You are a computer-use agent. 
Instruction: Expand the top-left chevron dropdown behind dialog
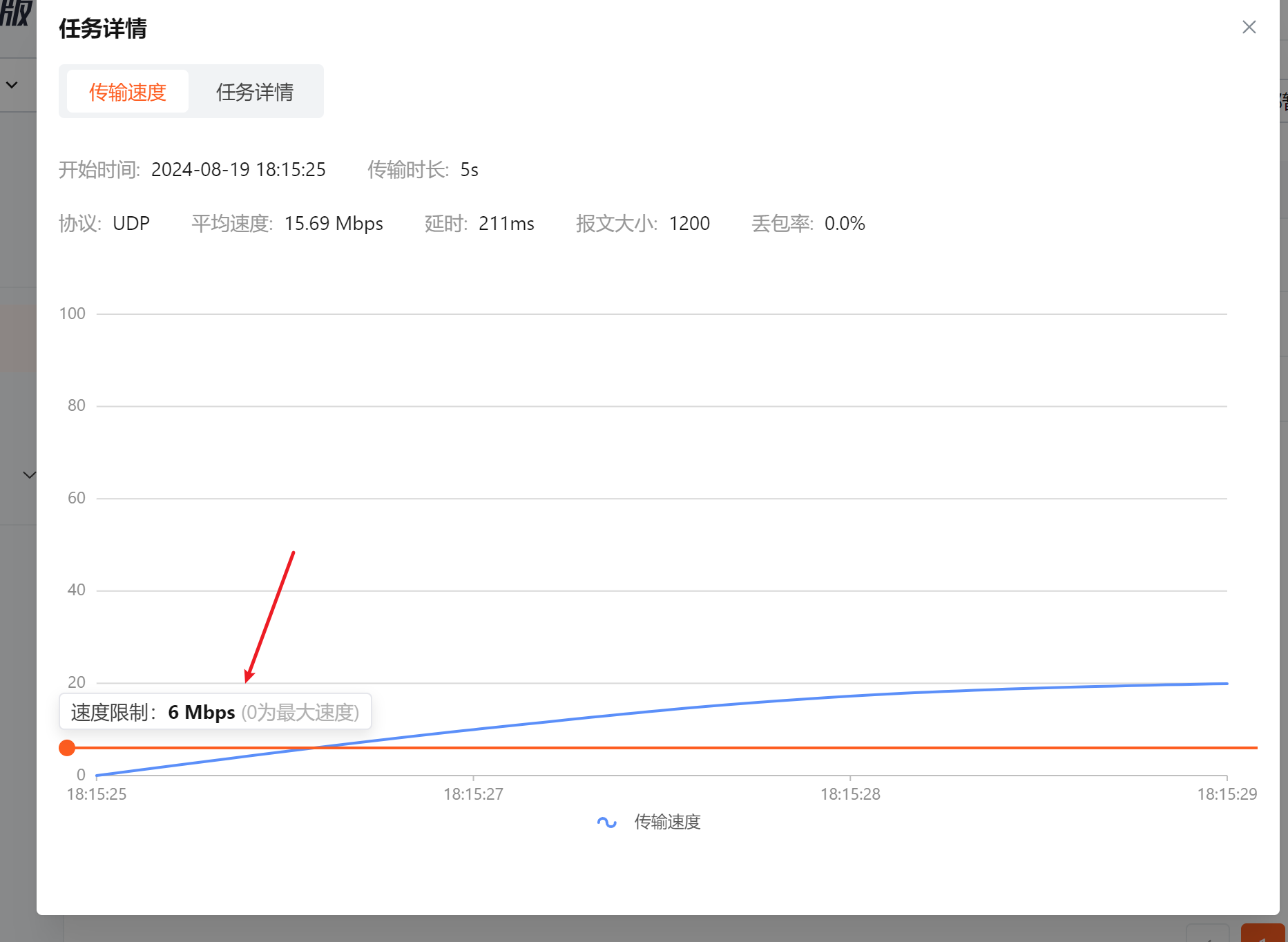point(12,85)
